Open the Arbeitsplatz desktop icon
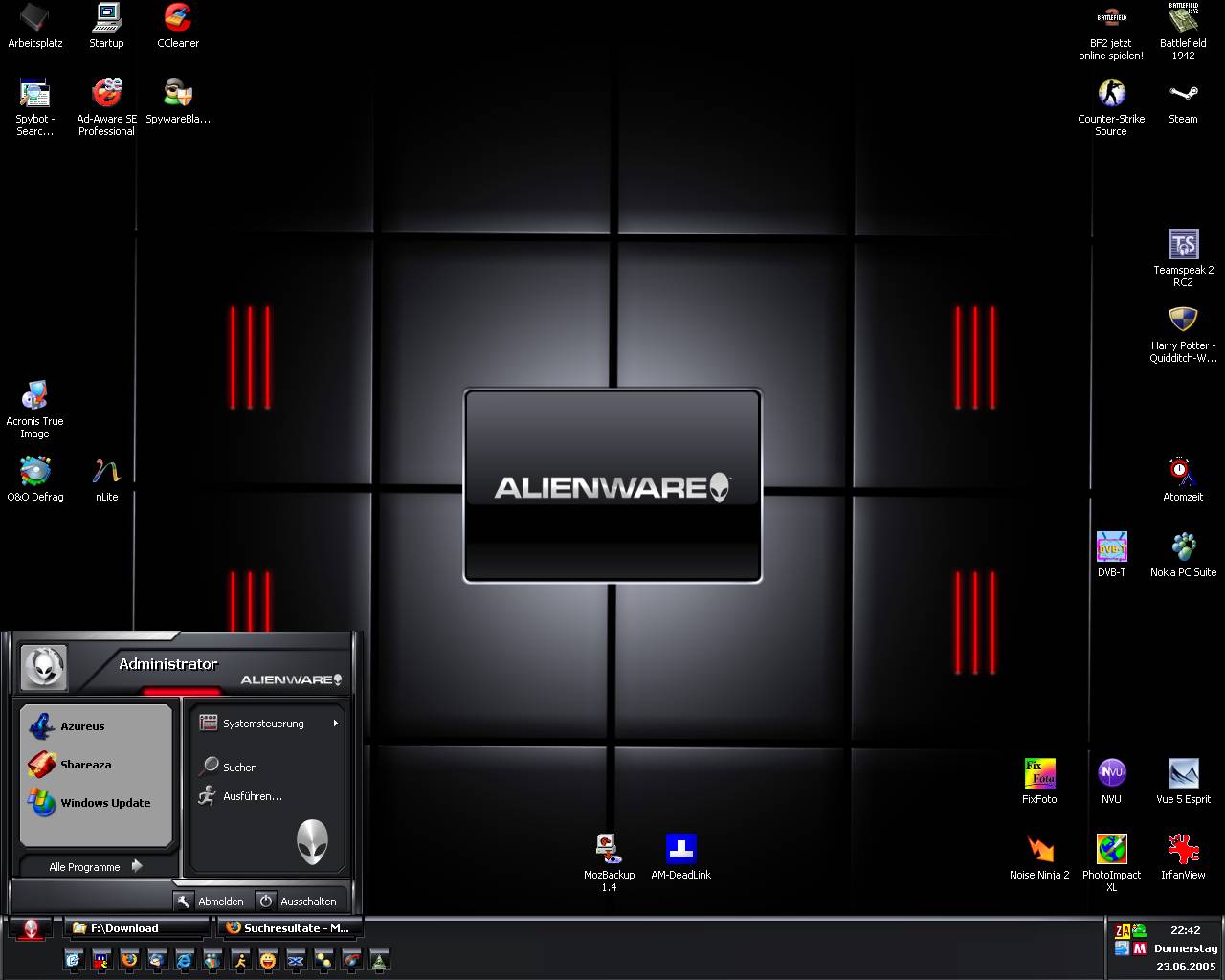 34,26
